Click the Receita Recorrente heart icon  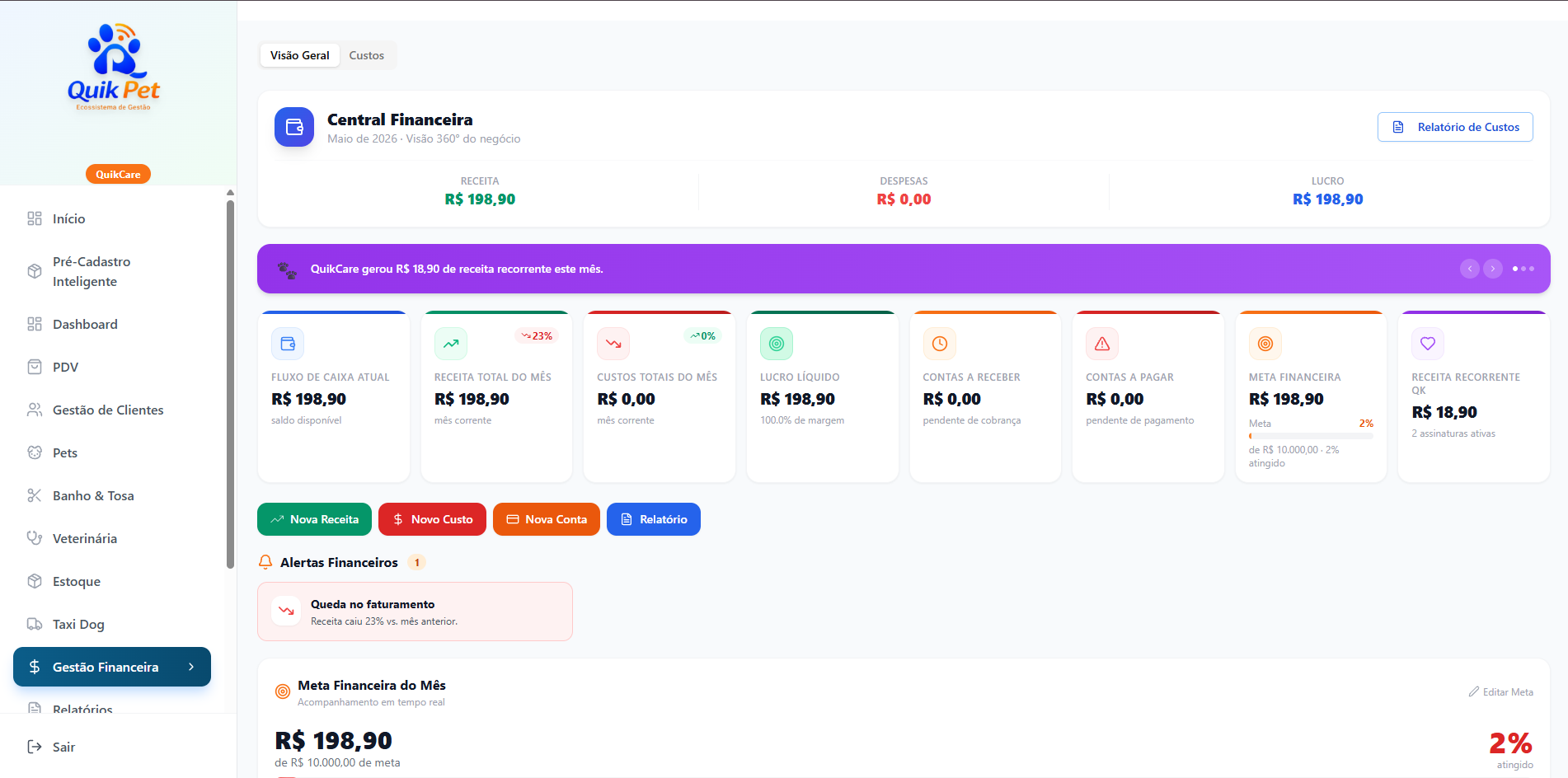pos(1428,344)
